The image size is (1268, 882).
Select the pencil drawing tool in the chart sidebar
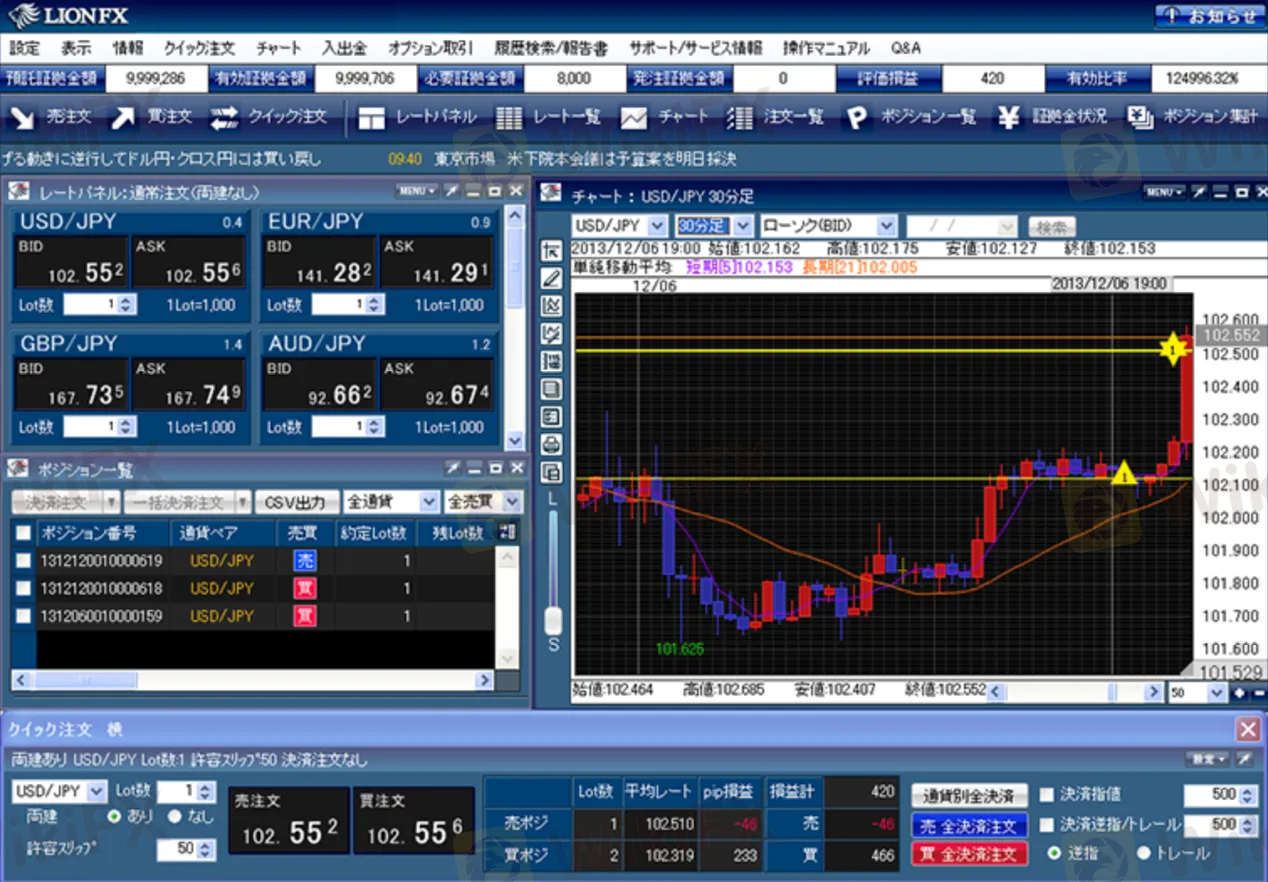point(551,278)
